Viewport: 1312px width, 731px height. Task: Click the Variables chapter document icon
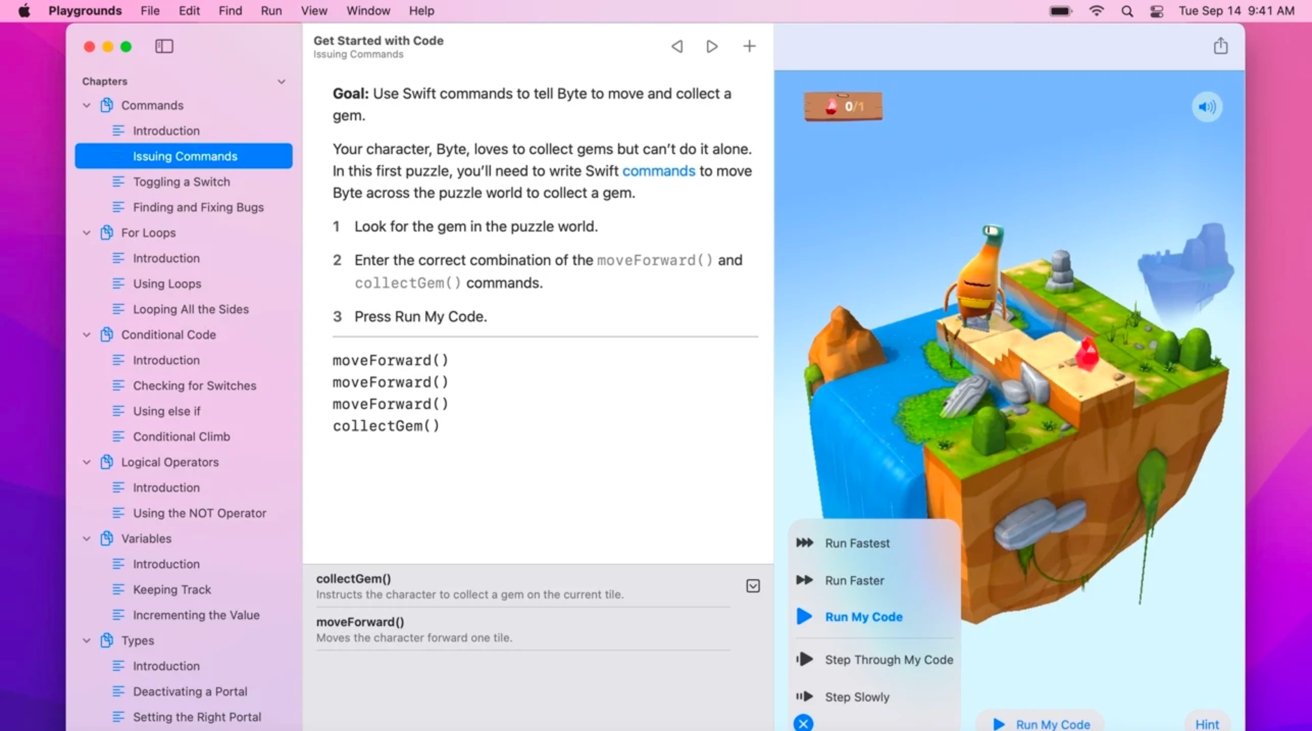(x=107, y=538)
